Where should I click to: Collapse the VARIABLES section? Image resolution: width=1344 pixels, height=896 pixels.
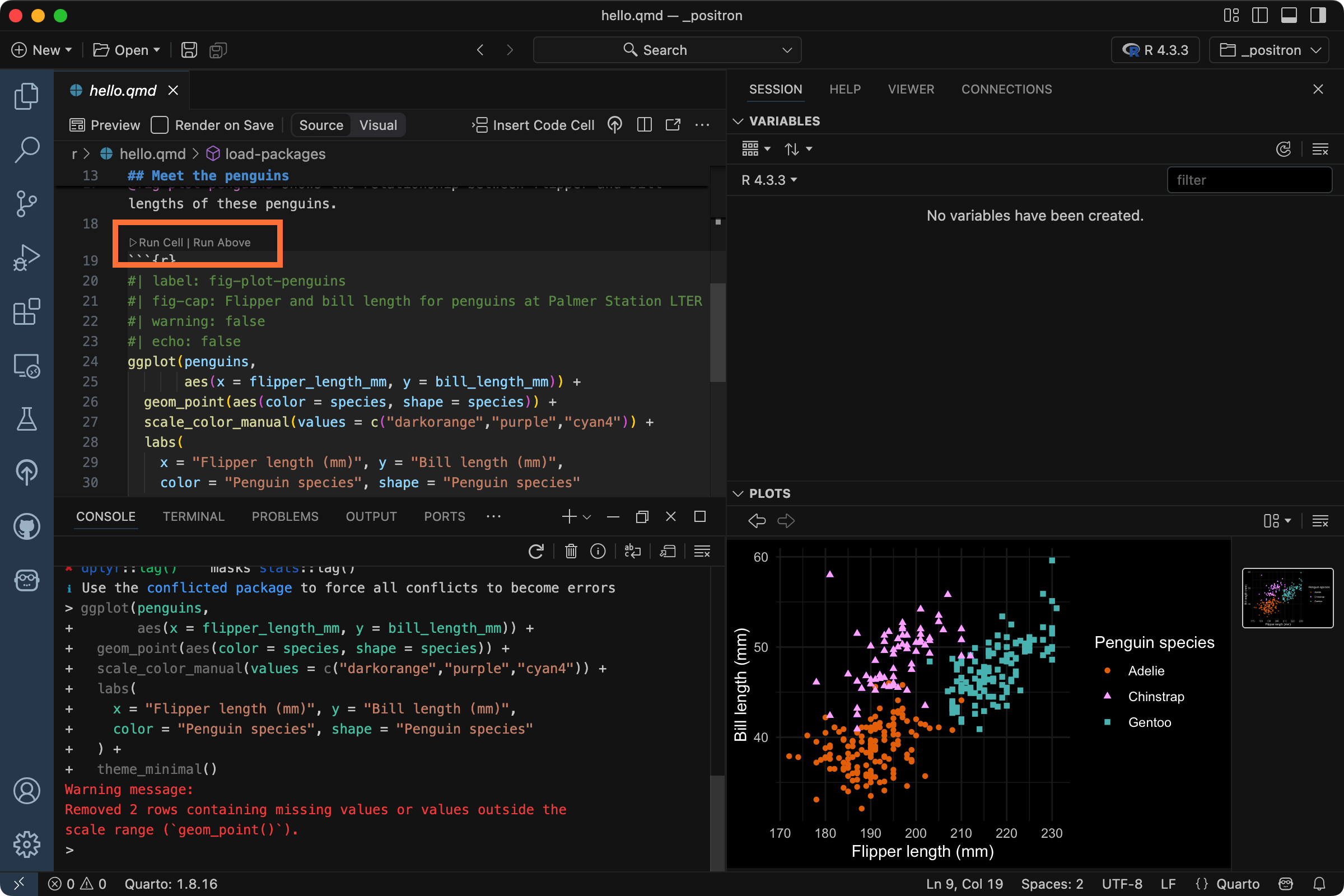pos(738,121)
